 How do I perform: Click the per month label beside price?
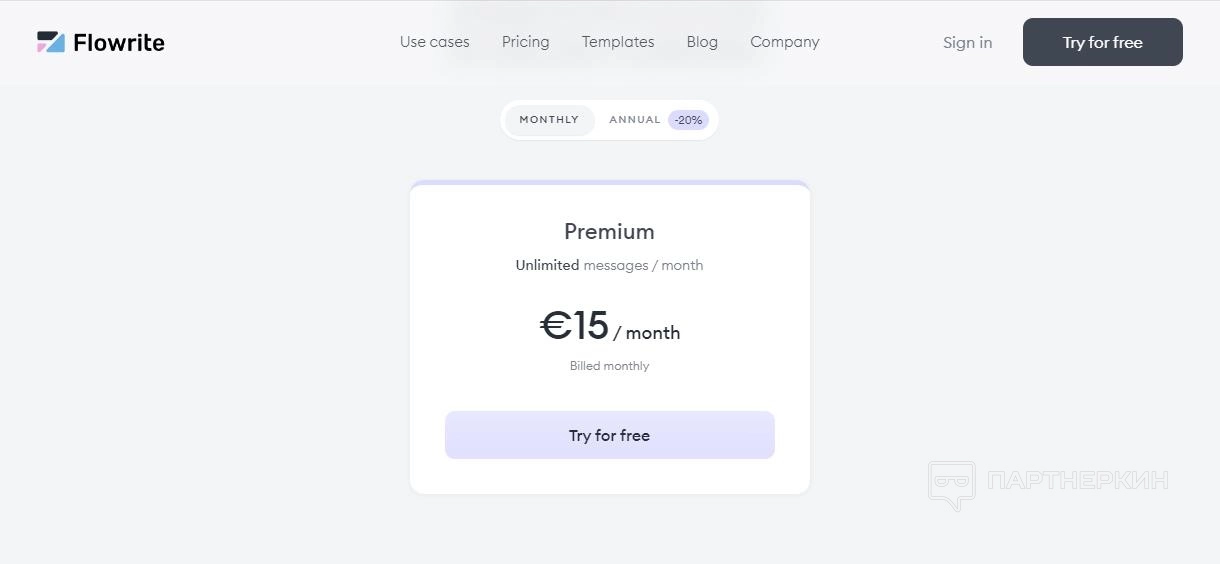coord(647,333)
